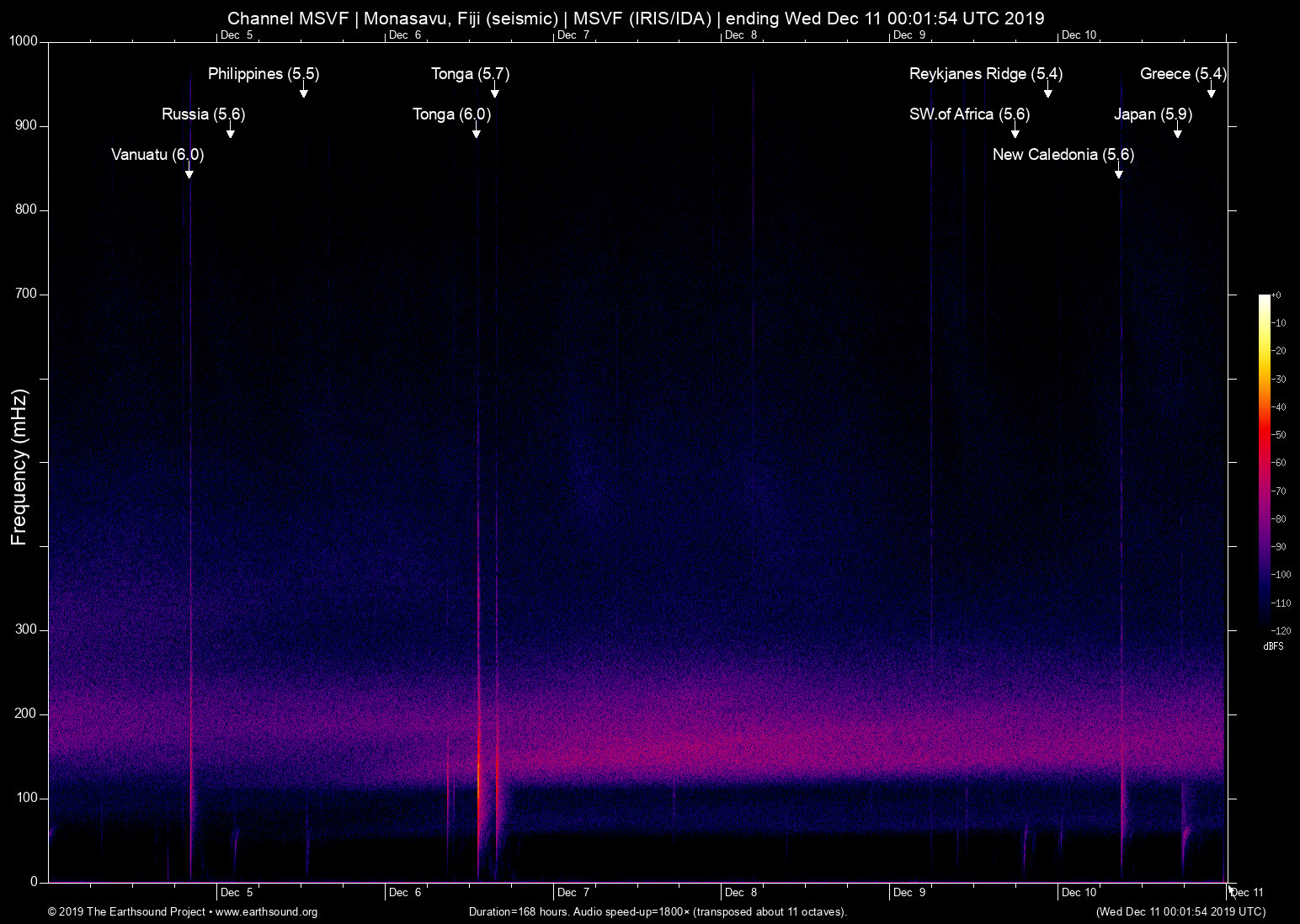Screen dimensions: 1300x924
Task: Click the -120 label on dBFS scale
Action: 1281,630
